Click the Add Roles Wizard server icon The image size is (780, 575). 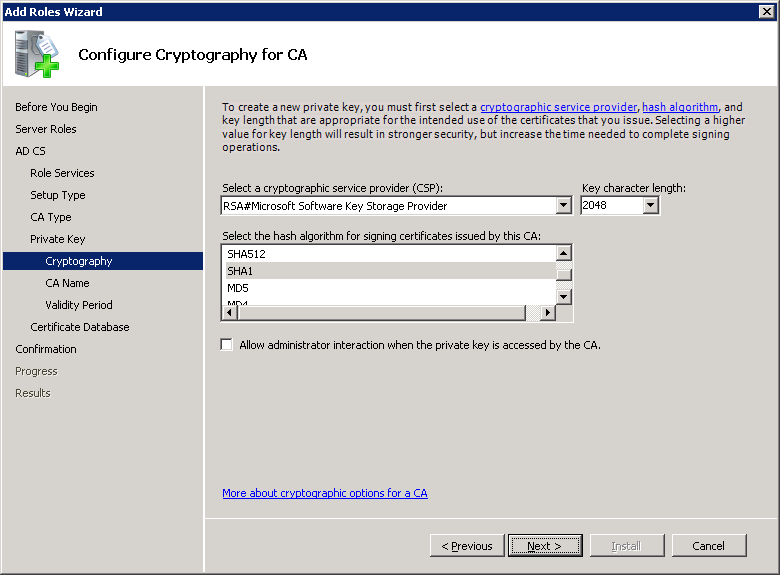(x=37, y=54)
